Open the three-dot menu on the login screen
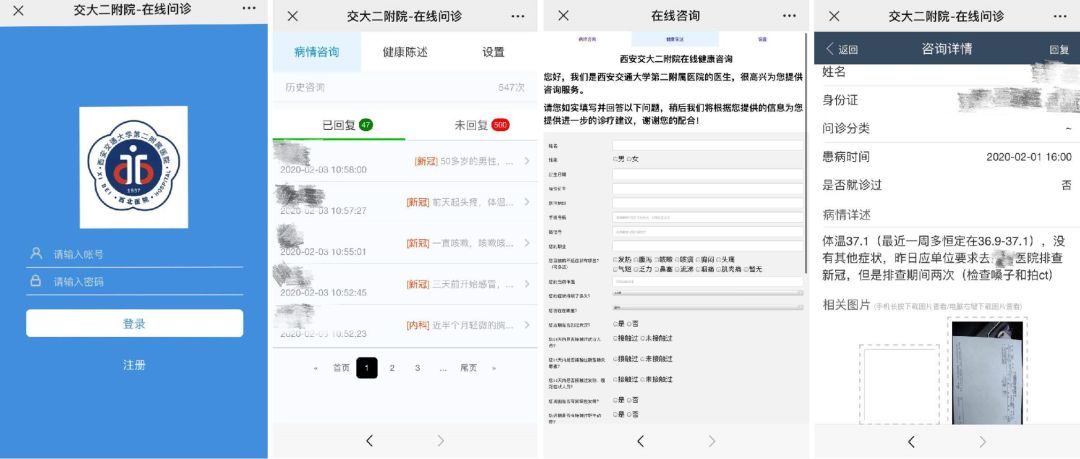 tap(249, 8)
